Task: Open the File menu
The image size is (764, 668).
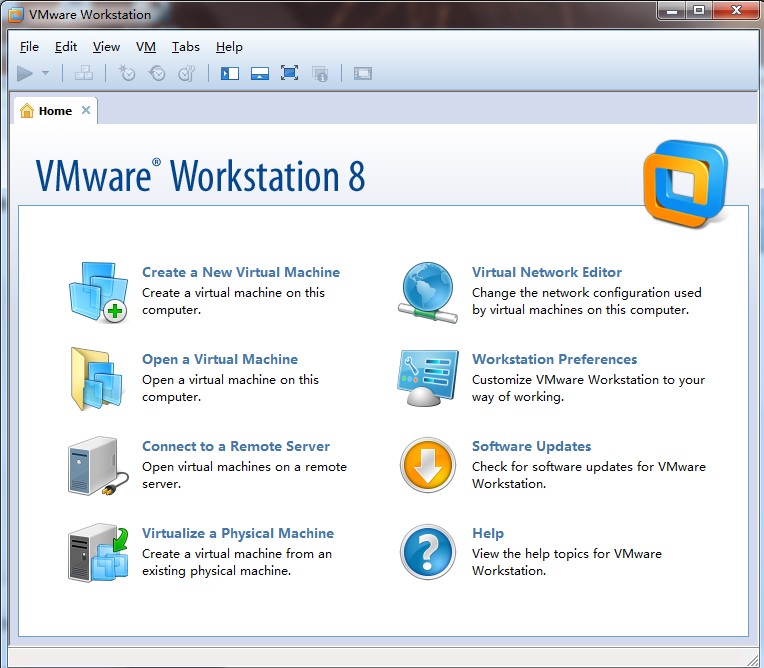Action: coord(29,47)
